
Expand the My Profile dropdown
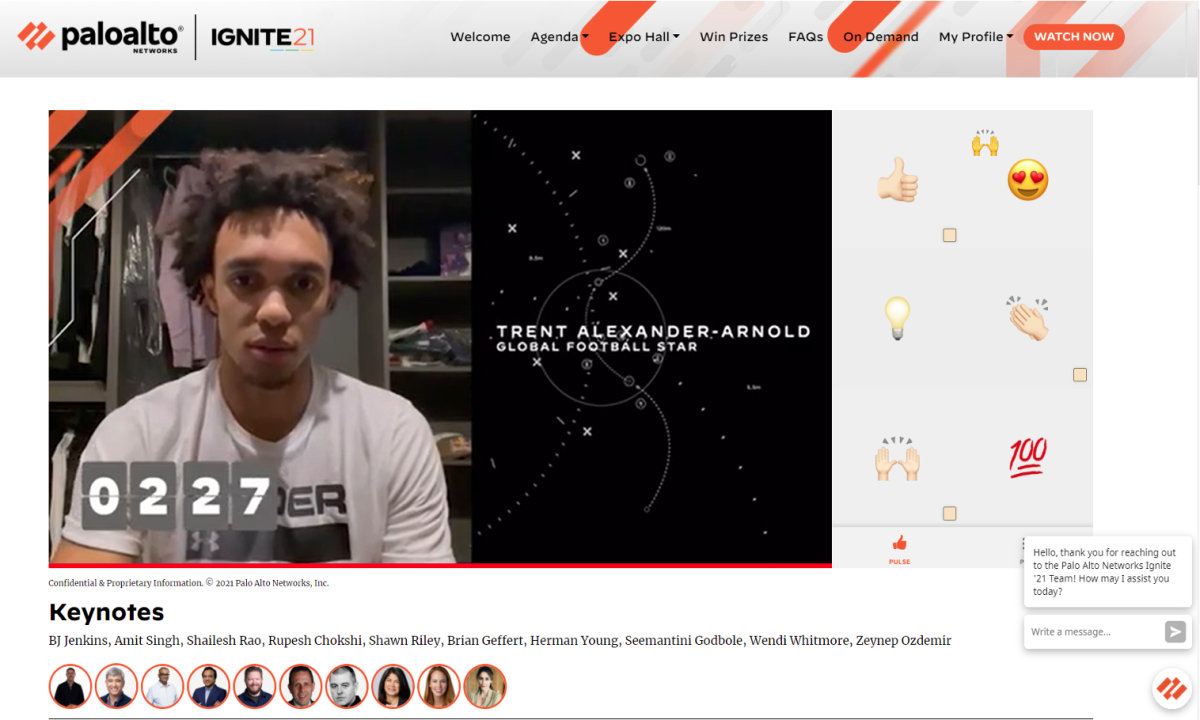click(x=976, y=37)
